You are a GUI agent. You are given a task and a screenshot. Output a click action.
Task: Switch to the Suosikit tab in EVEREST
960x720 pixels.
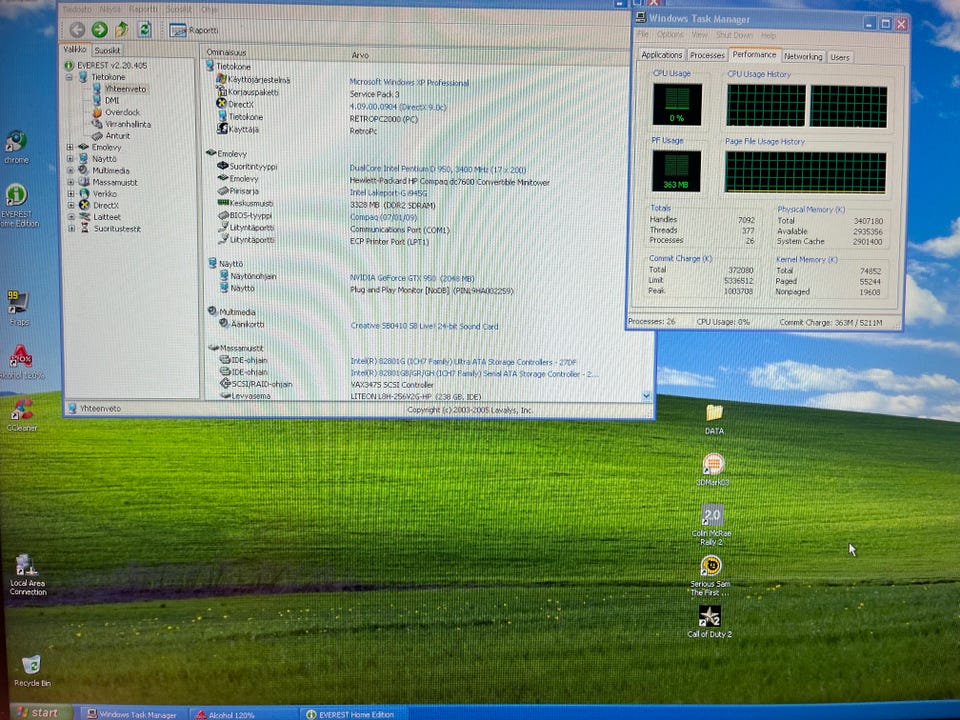click(107, 50)
